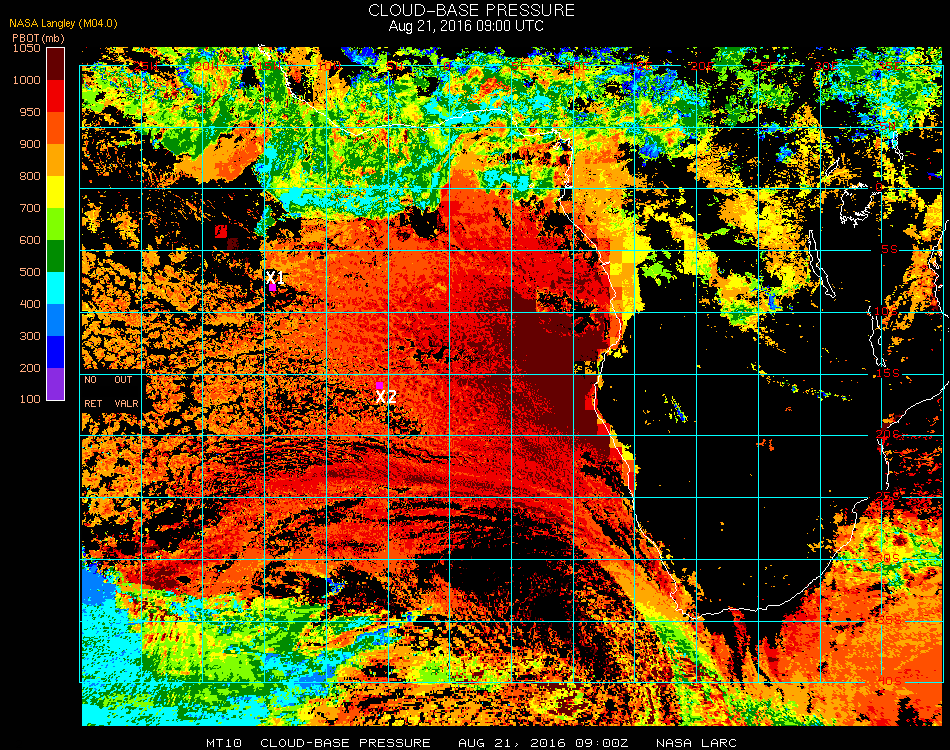Click the 'PBOT (mb)' legend heading
Image resolution: width=950 pixels, height=750 pixels.
coord(38,38)
